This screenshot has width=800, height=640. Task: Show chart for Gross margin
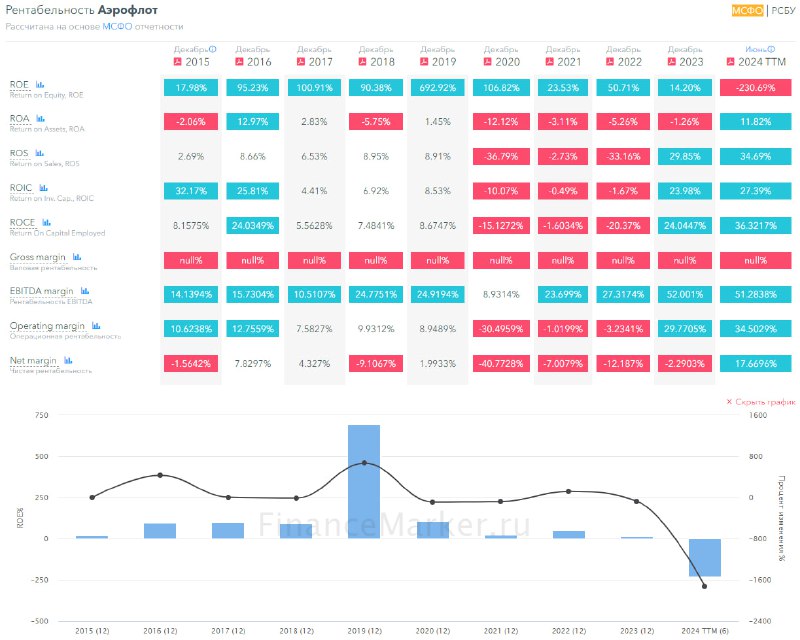click(x=77, y=257)
